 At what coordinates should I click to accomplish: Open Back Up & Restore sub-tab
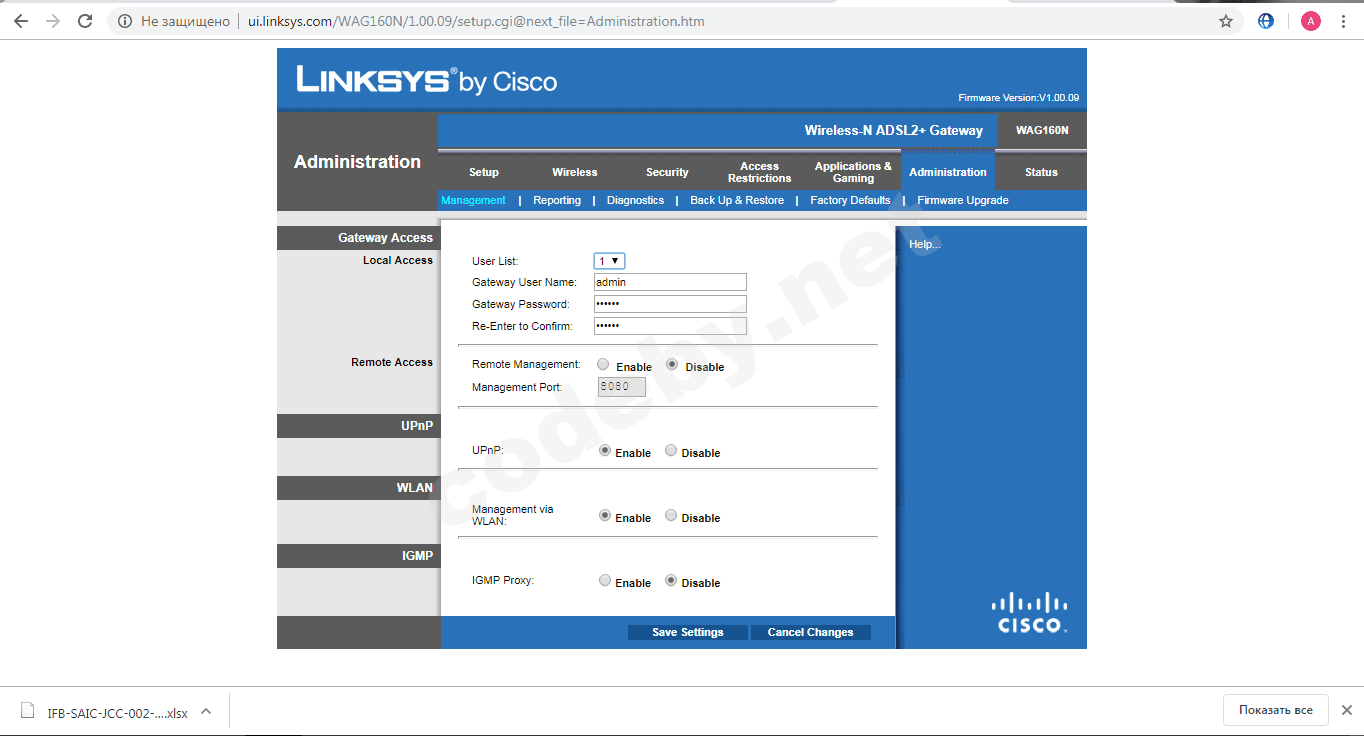tap(737, 200)
